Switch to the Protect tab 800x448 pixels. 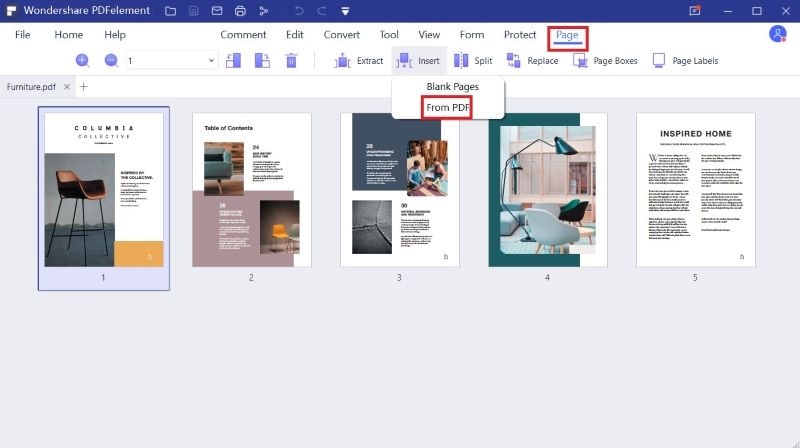point(520,35)
